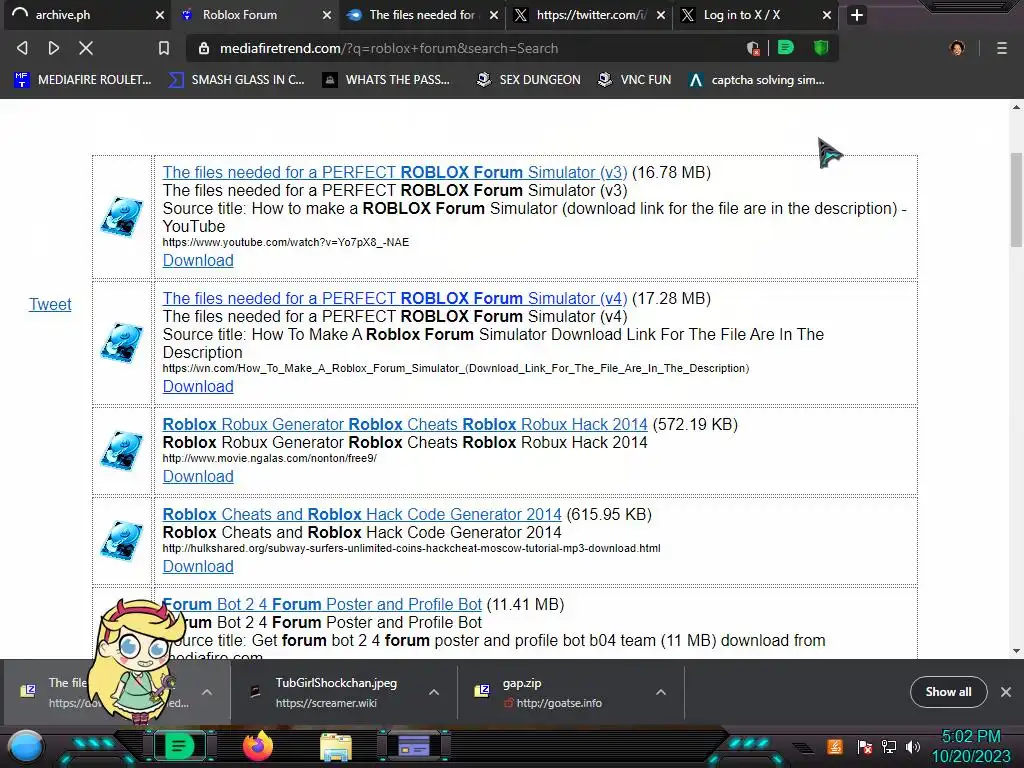The width and height of the screenshot is (1024, 768).
Task: Click Show all downloads button
Action: [x=948, y=692]
